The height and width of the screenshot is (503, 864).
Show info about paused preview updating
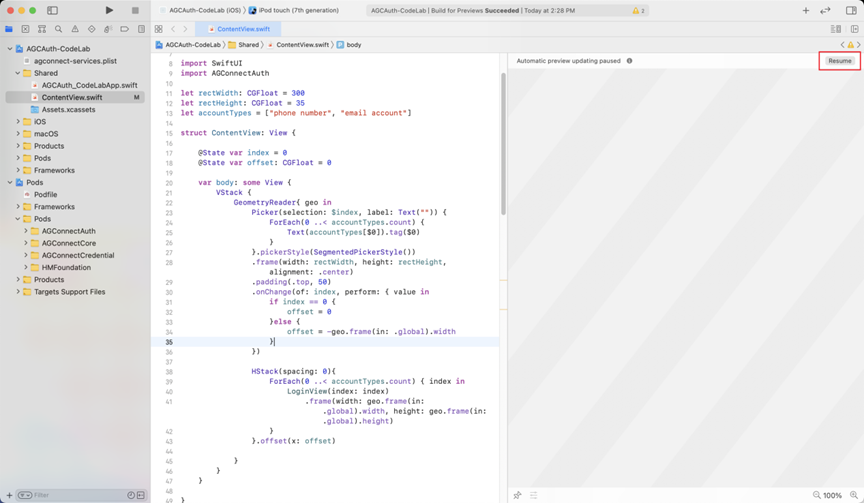[x=629, y=61]
